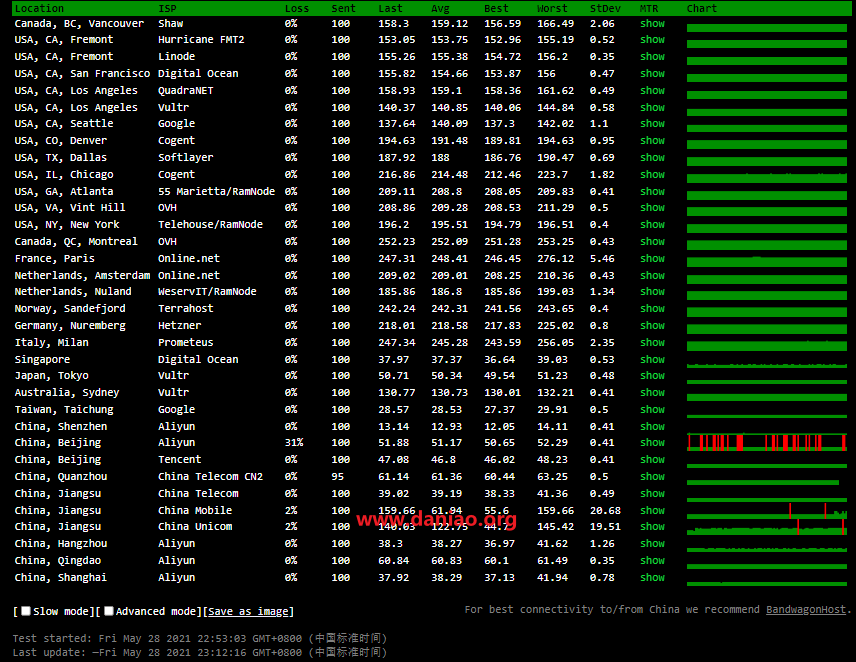Show MTR for Hangzhou Aliyun row
The width and height of the screenshot is (856, 662).
(652, 544)
